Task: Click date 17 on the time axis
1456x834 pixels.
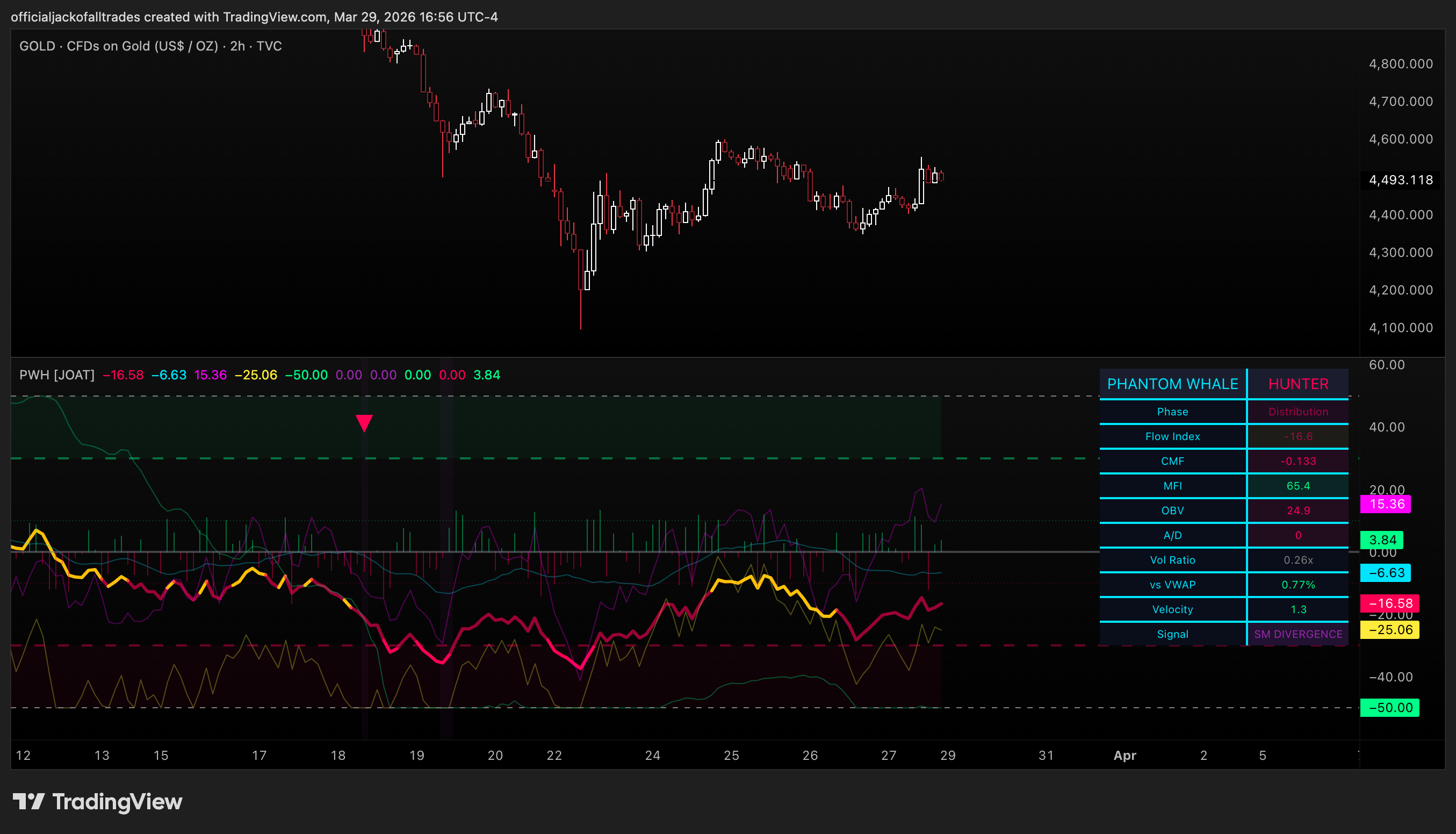Action: pos(260,756)
